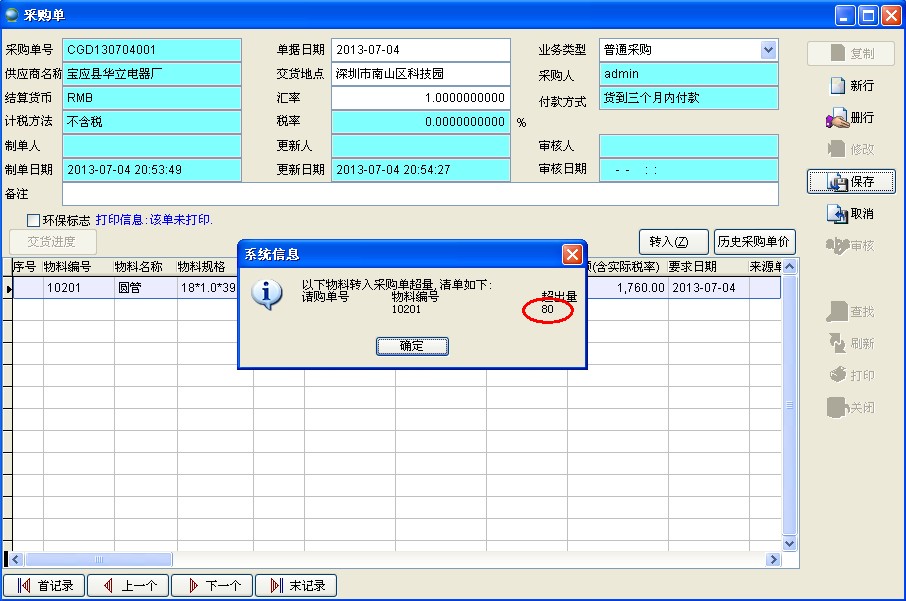The width and height of the screenshot is (906, 601).
Task: Click the horizontal scrollbar right arrow
Action: point(773,560)
